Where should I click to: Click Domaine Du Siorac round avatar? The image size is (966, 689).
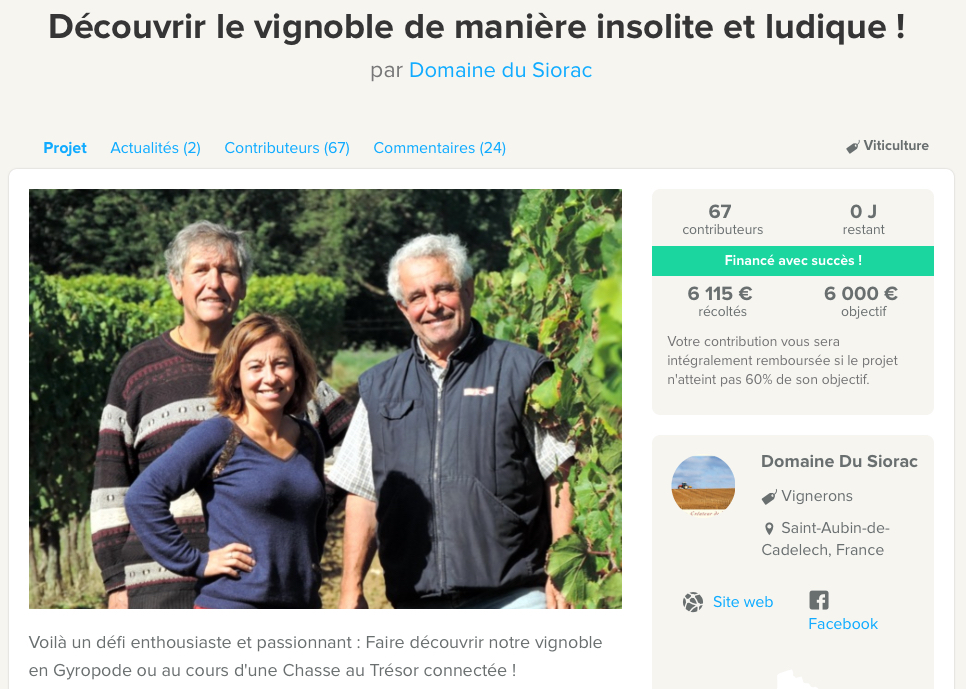[703, 486]
